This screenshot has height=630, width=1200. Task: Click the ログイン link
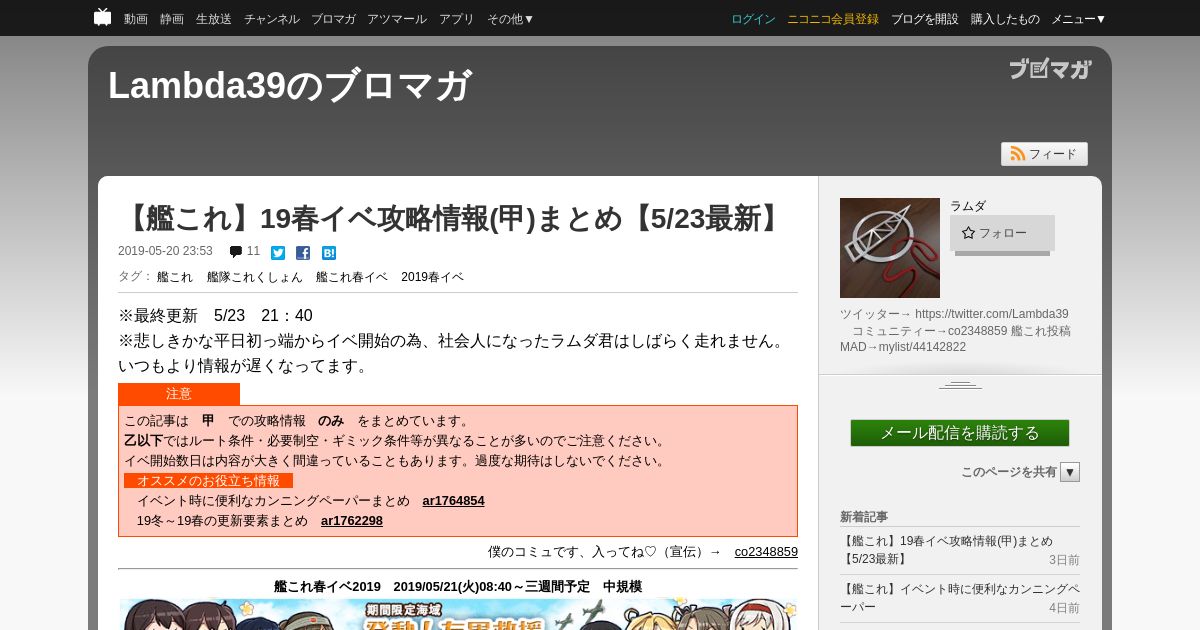(753, 19)
